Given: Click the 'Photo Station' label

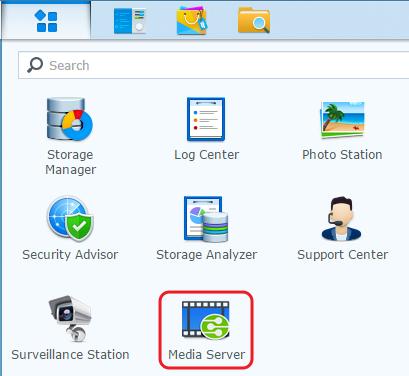Looking at the screenshot, I should pyautogui.click(x=342, y=155).
